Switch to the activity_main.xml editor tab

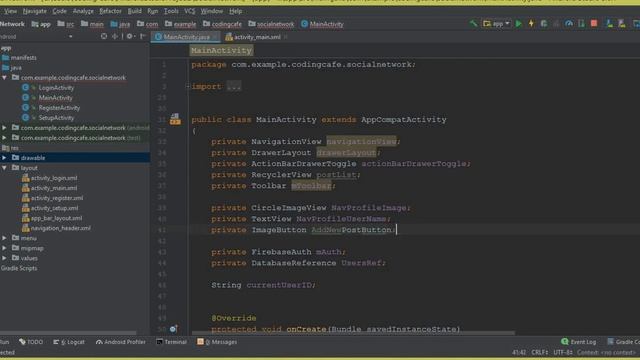[257, 37]
